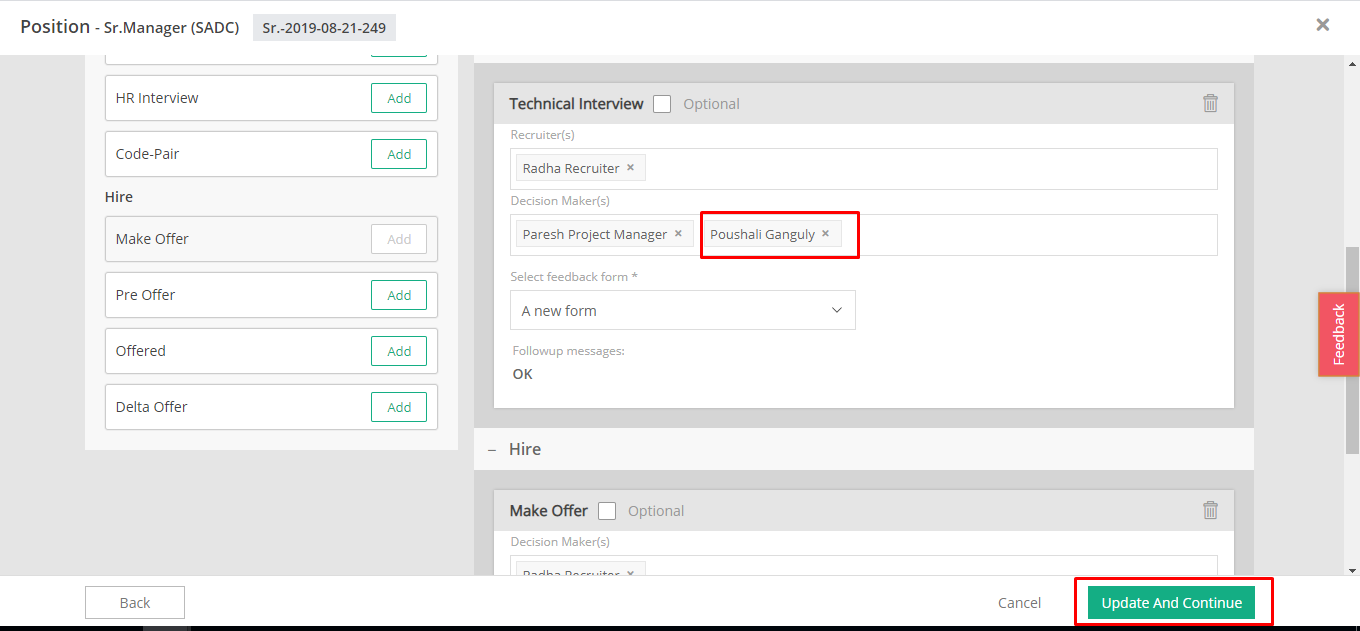
Task: Add the Pre Offer stage
Action: [x=399, y=295]
